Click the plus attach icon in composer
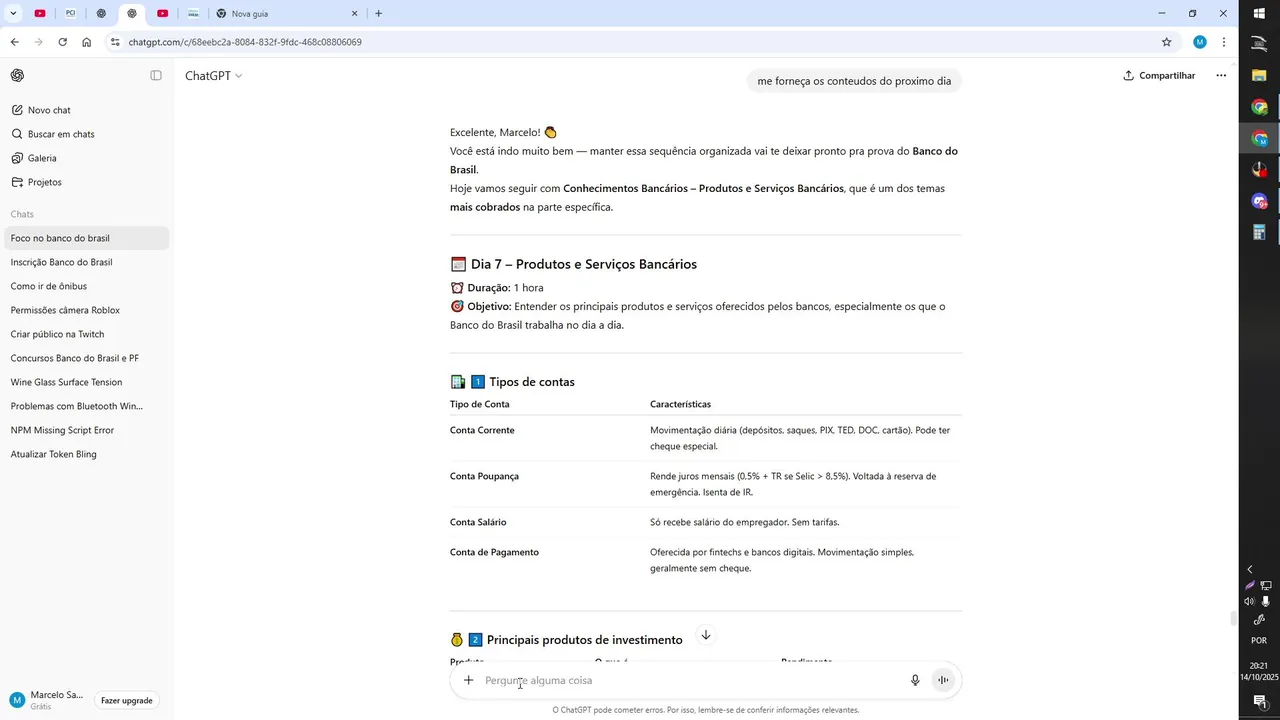Image resolution: width=1280 pixels, height=720 pixels. (x=468, y=680)
